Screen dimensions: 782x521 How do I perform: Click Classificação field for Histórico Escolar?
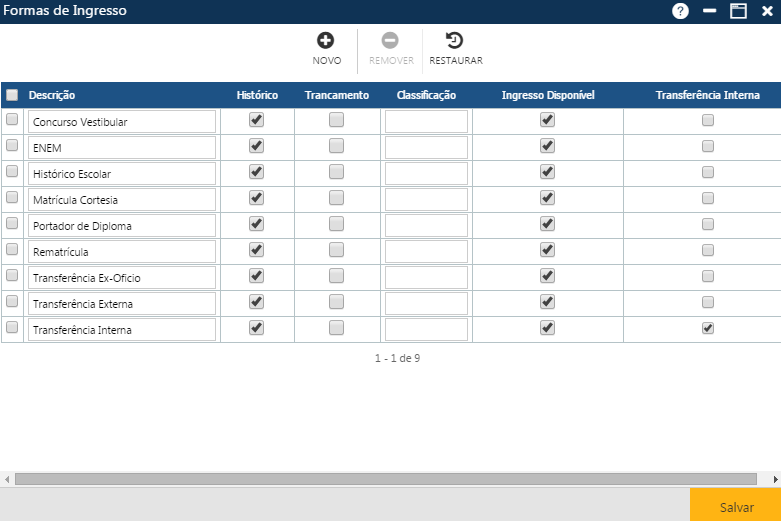click(426, 173)
